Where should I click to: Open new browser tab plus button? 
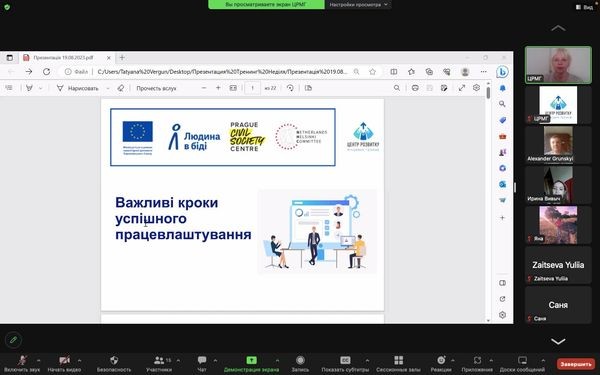122,58
